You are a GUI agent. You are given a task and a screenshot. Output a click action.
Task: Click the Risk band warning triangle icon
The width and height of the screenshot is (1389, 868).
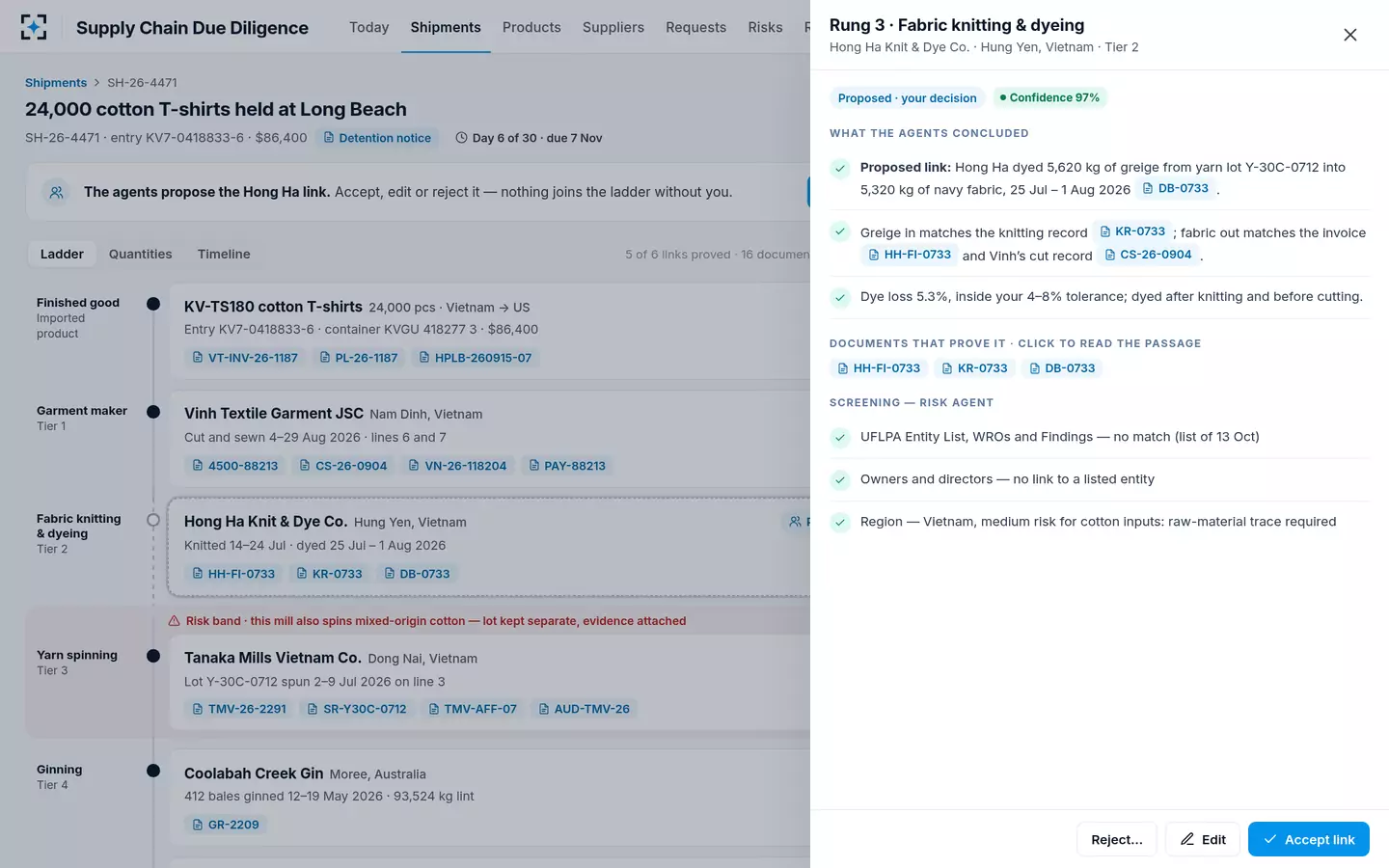(x=175, y=621)
